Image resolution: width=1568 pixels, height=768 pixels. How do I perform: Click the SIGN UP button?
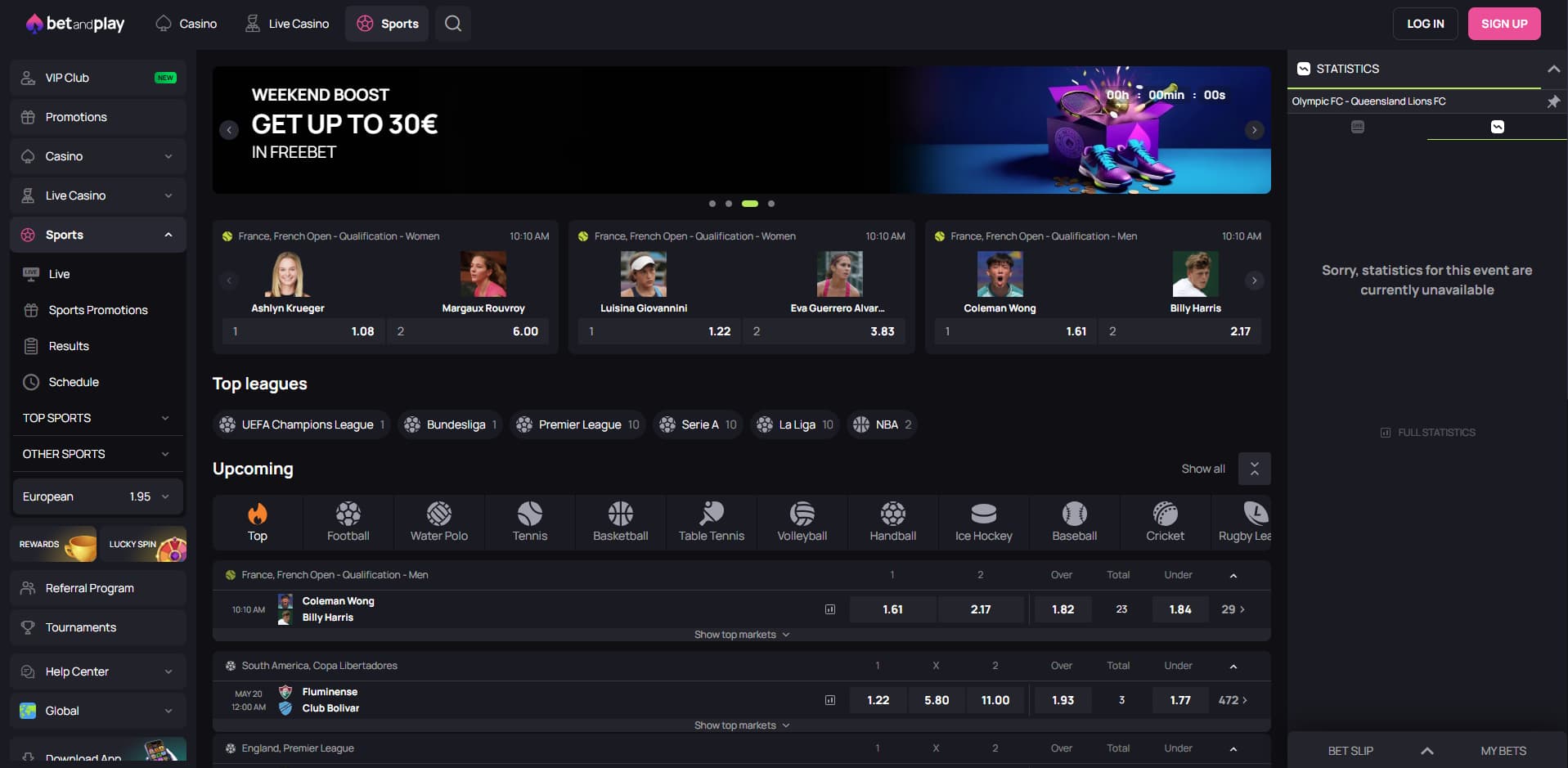(1504, 24)
